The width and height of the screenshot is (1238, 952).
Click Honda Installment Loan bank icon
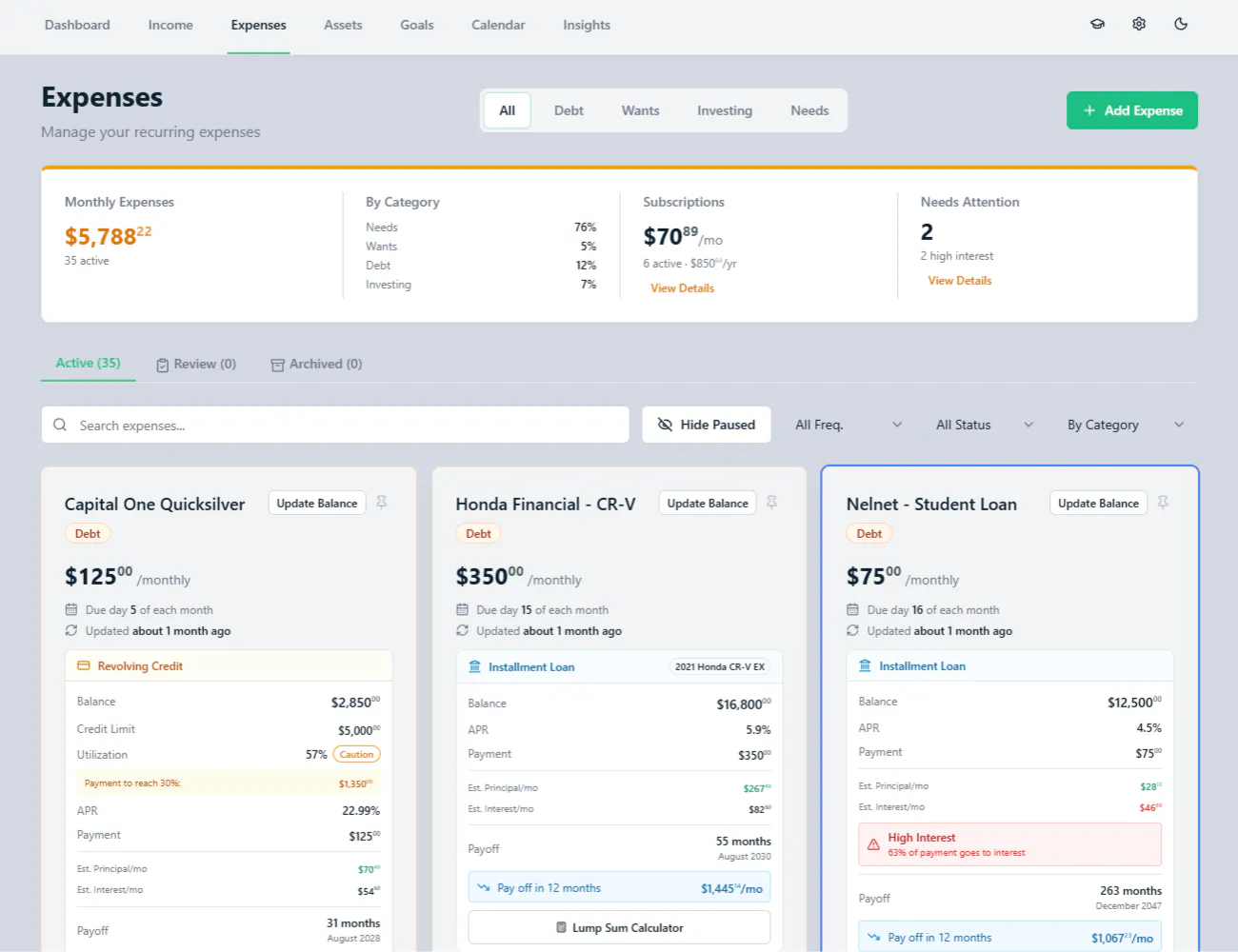pos(474,667)
